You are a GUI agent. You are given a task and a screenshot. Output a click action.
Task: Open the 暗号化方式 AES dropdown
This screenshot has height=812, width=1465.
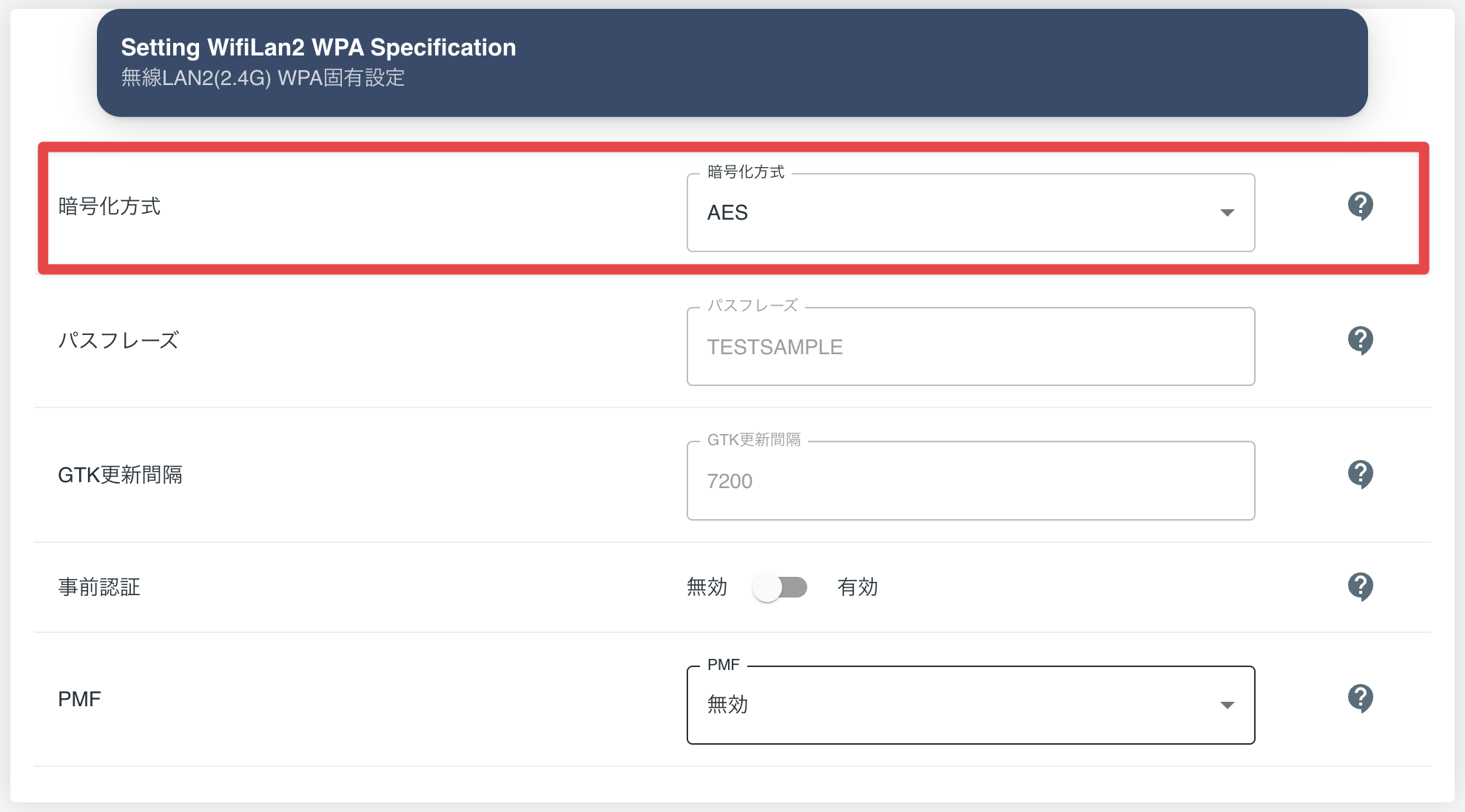click(x=971, y=213)
